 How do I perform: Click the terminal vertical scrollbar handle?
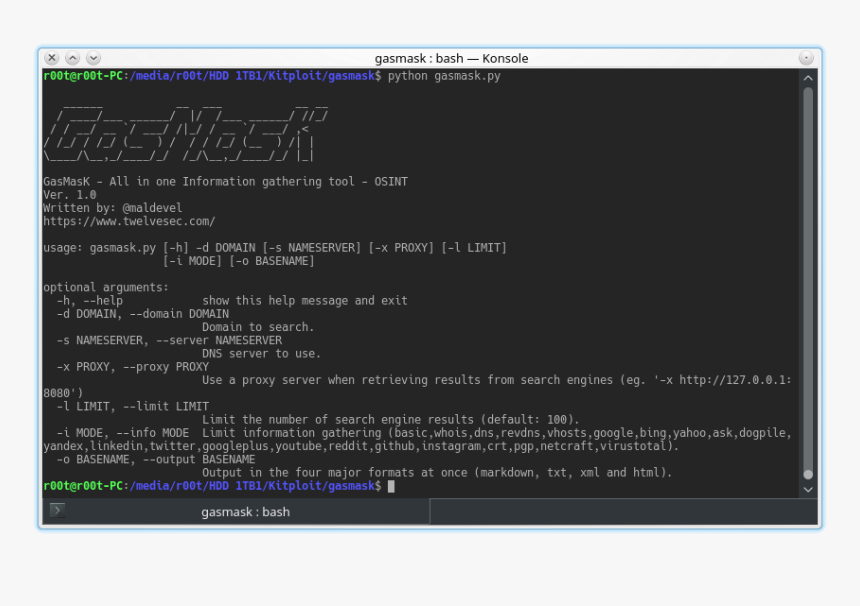[x=808, y=280]
